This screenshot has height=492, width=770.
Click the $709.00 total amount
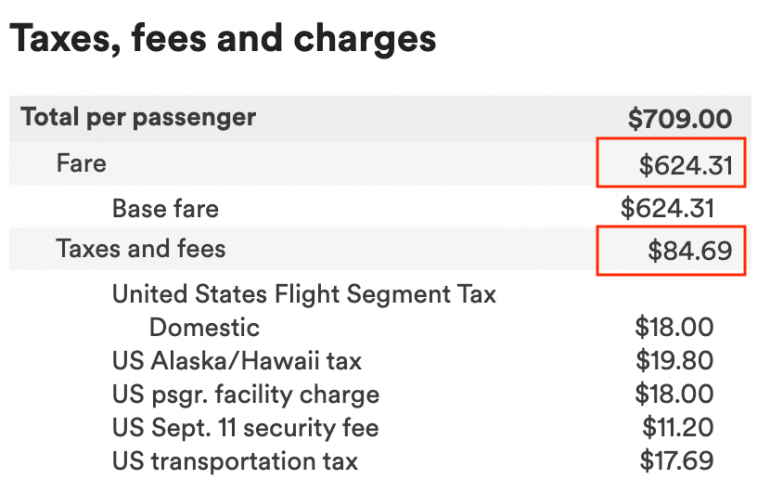click(679, 119)
